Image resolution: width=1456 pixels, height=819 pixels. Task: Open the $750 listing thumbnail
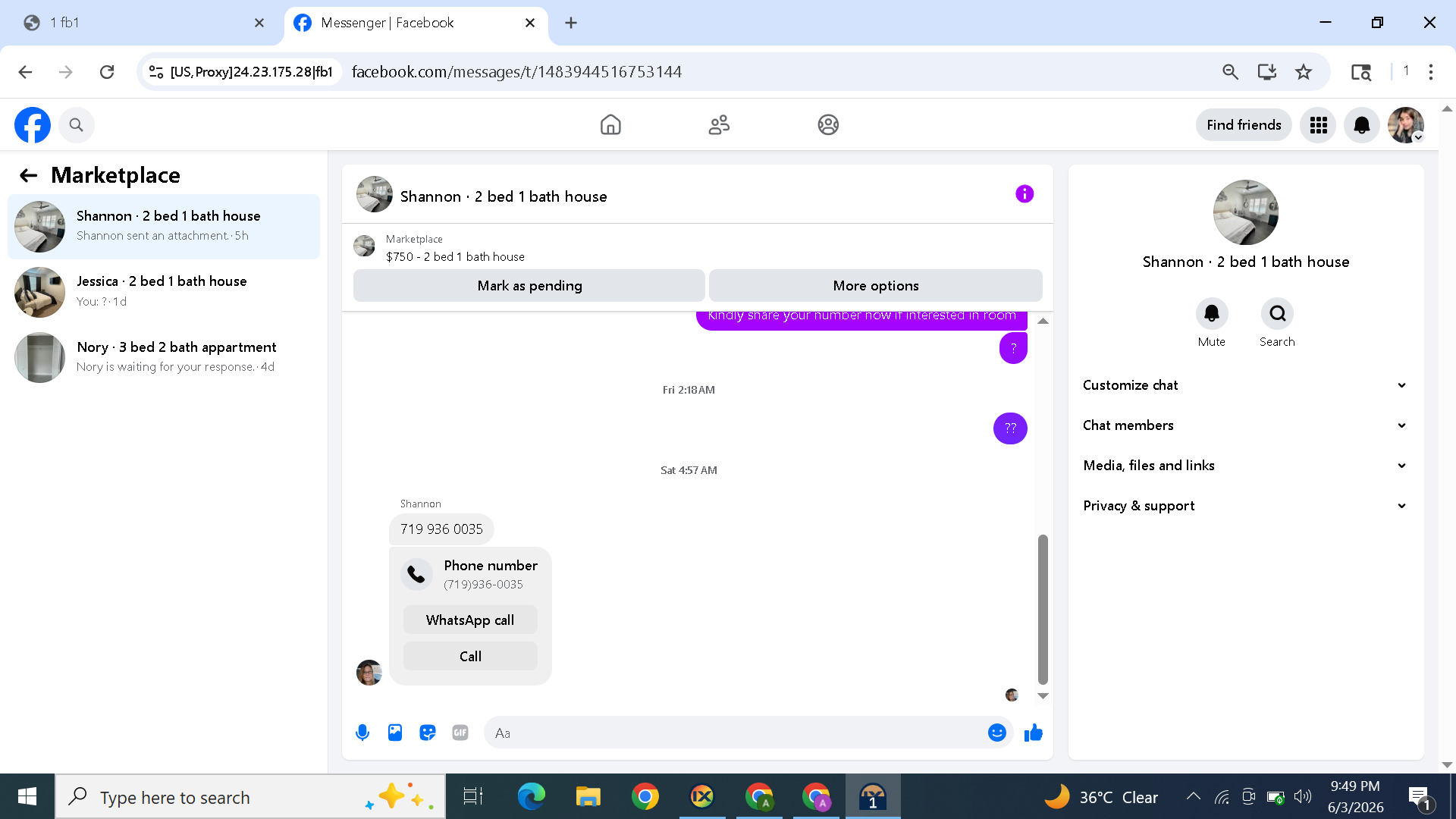364,246
